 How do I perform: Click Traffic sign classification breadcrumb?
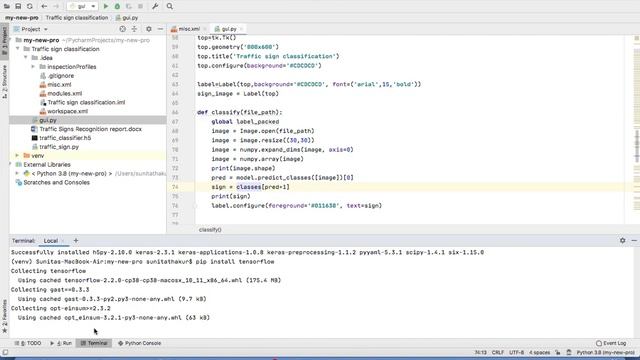point(77,18)
